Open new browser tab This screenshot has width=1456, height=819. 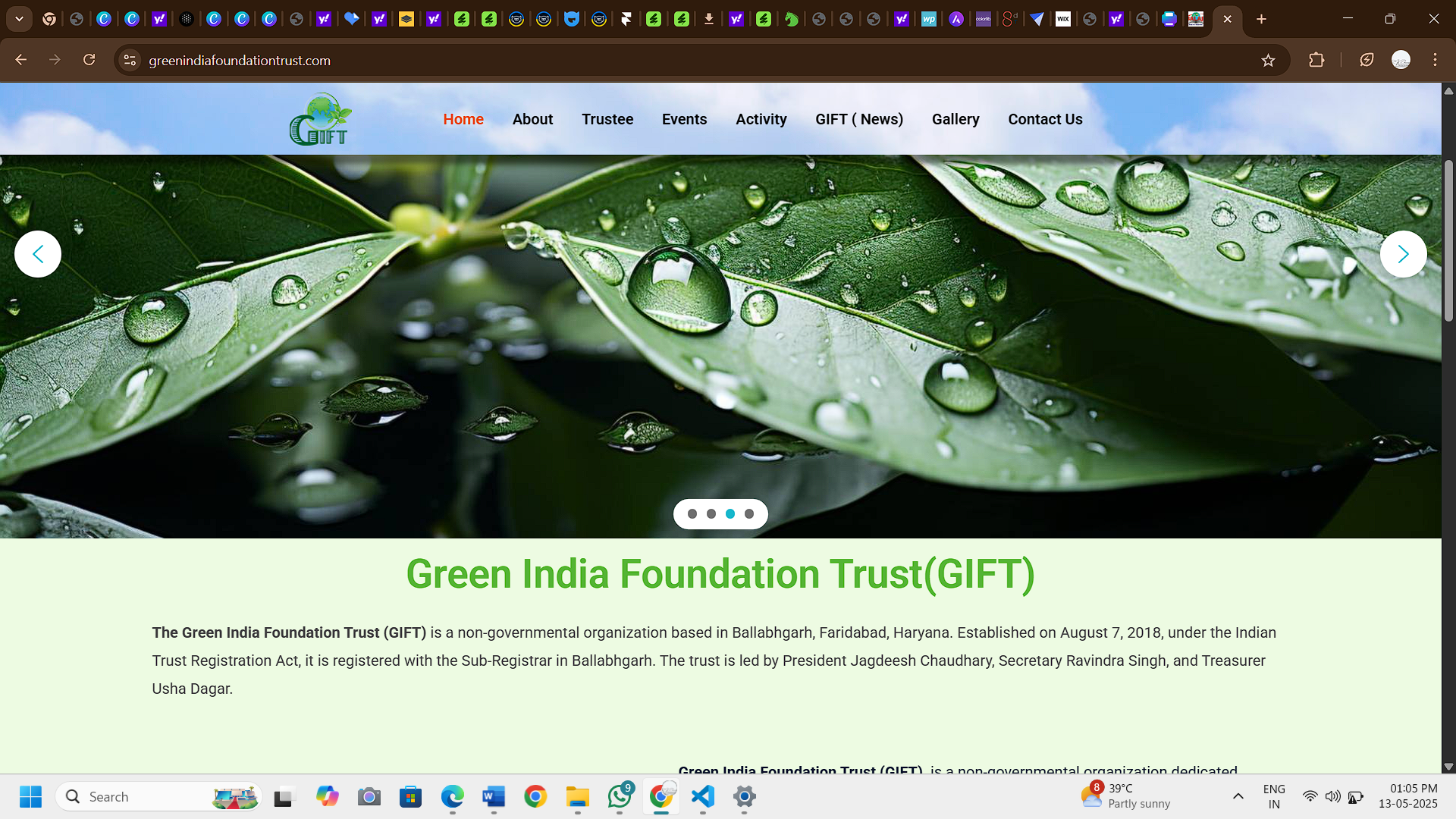tap(1261, 19)
